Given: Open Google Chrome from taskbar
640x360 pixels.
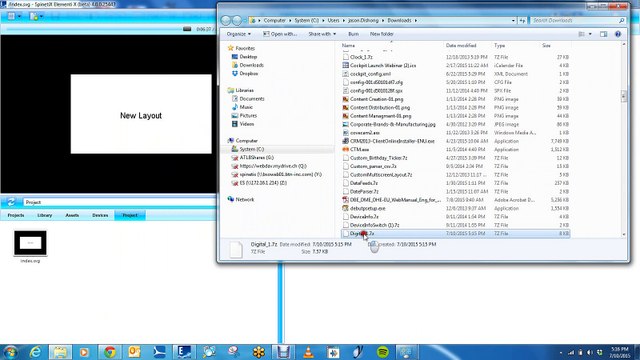Looking at the screenshot, I should point(109,352).
